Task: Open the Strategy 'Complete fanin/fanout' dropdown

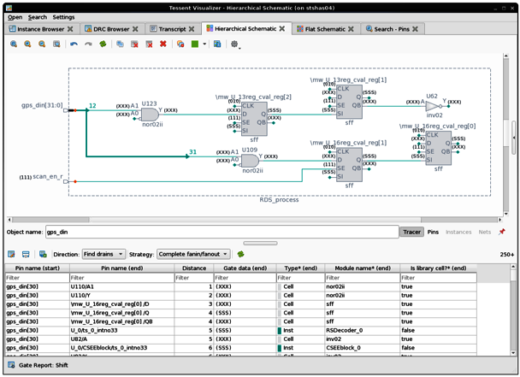Action: click(194, 254)
